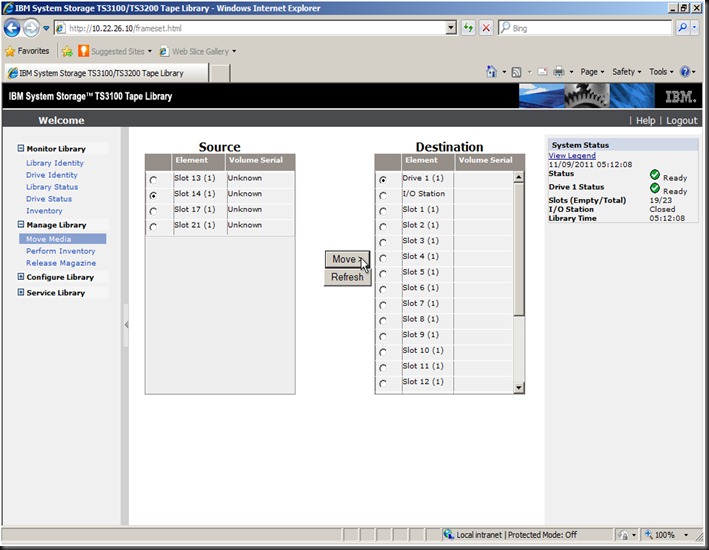The height and width of the screenshot is (550, 709).
Task: Select Slot 12 (1) destination radio
Action: click(383, 383)
